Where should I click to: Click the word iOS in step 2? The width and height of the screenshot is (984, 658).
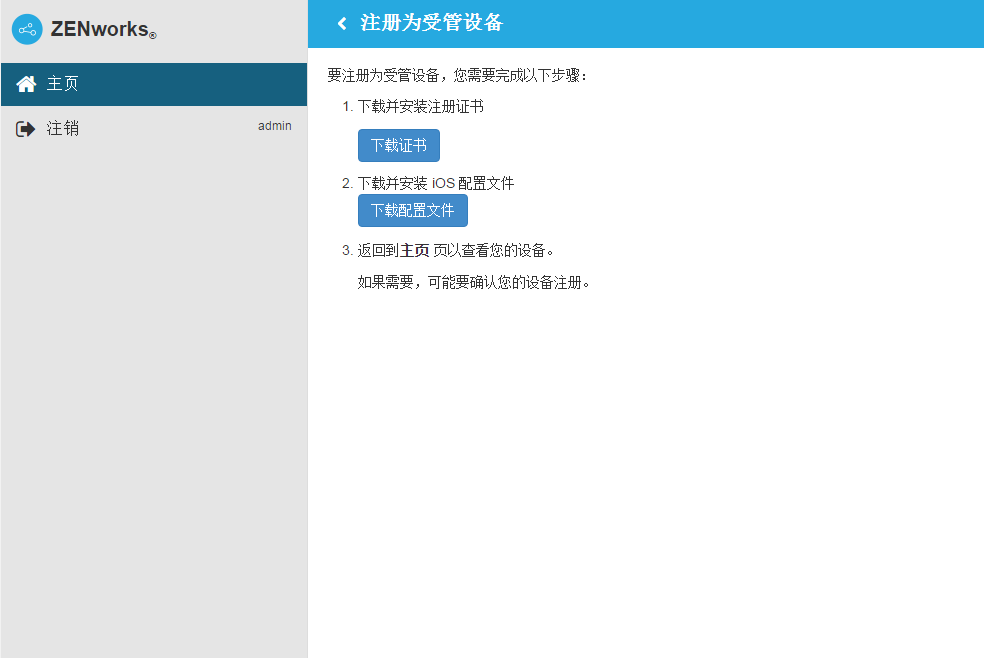tap(443, 183)
